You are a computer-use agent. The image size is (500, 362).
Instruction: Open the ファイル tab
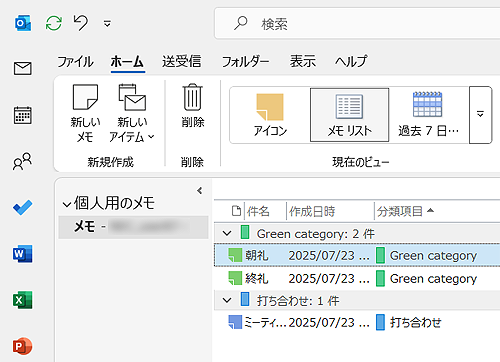(75, 62)
